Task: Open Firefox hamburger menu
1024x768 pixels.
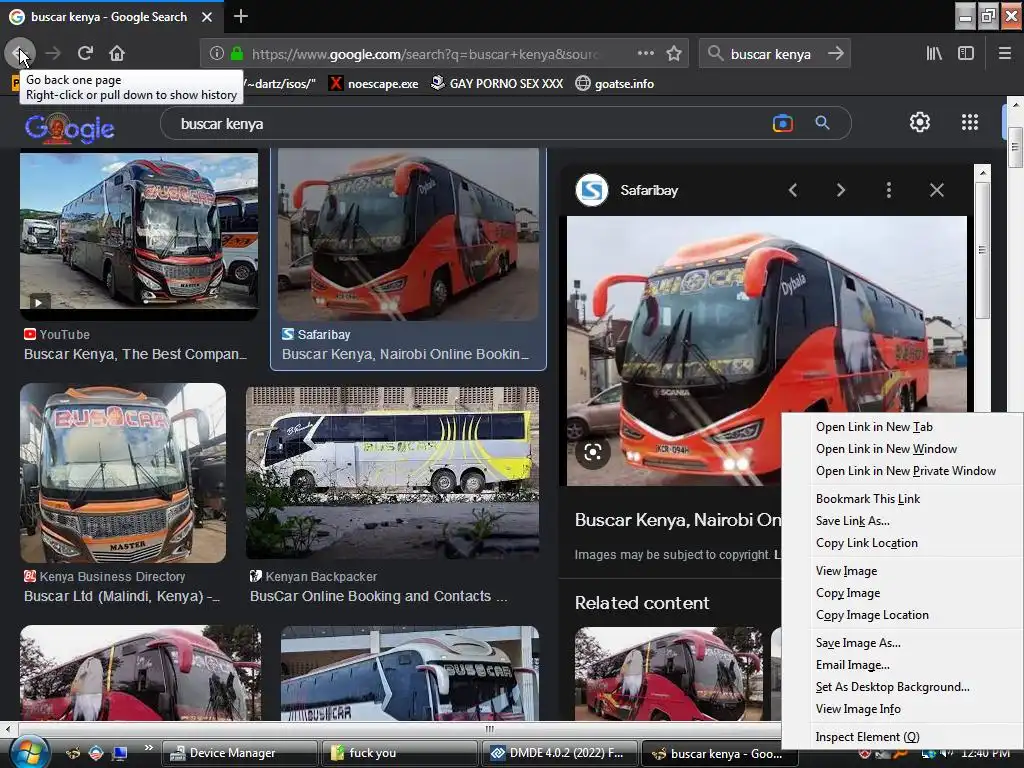Action: [1005, 54]
